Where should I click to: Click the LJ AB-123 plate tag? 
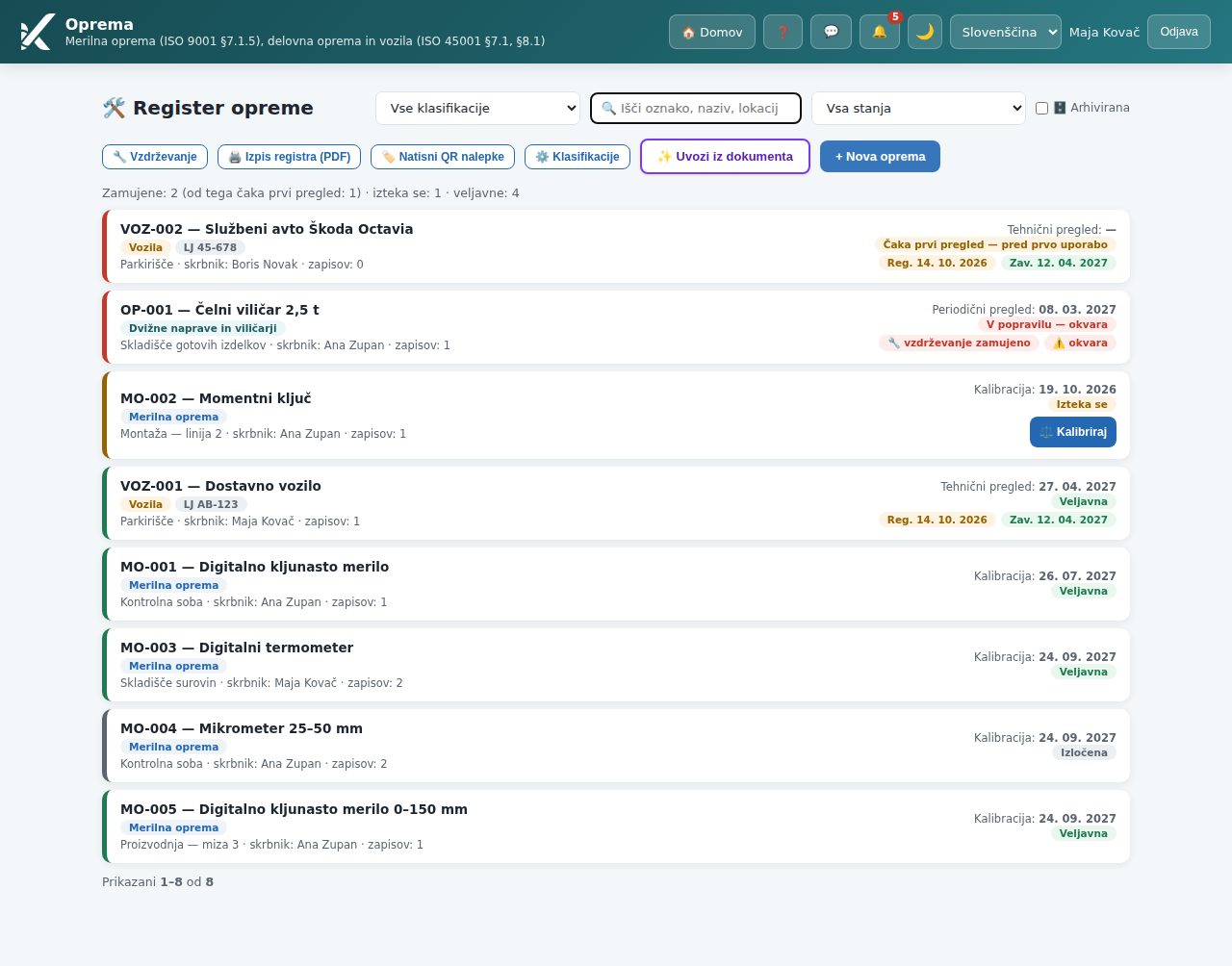(211, 504)
